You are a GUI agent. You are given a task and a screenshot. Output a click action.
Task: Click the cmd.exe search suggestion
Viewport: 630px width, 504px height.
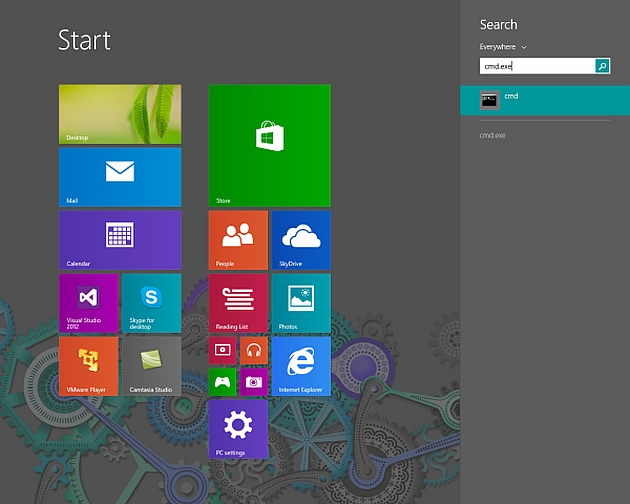[x=493, y=135]
